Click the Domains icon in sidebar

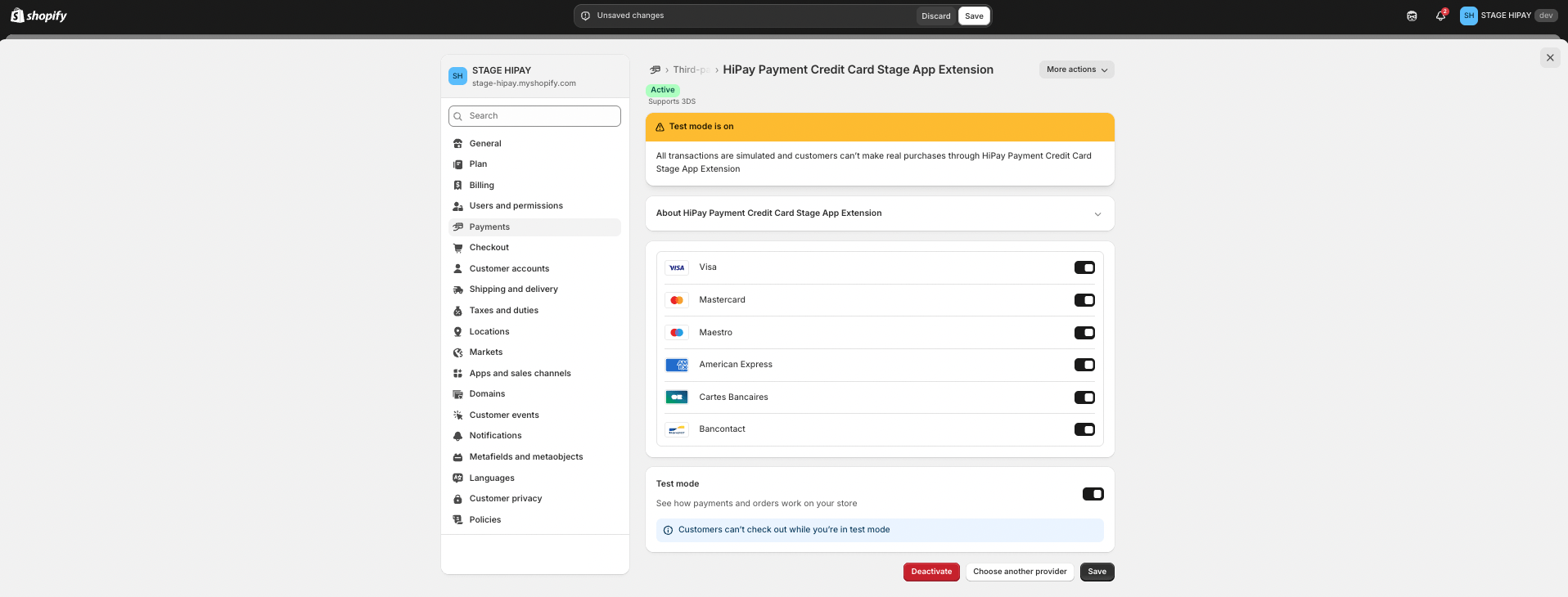point(458,394)
